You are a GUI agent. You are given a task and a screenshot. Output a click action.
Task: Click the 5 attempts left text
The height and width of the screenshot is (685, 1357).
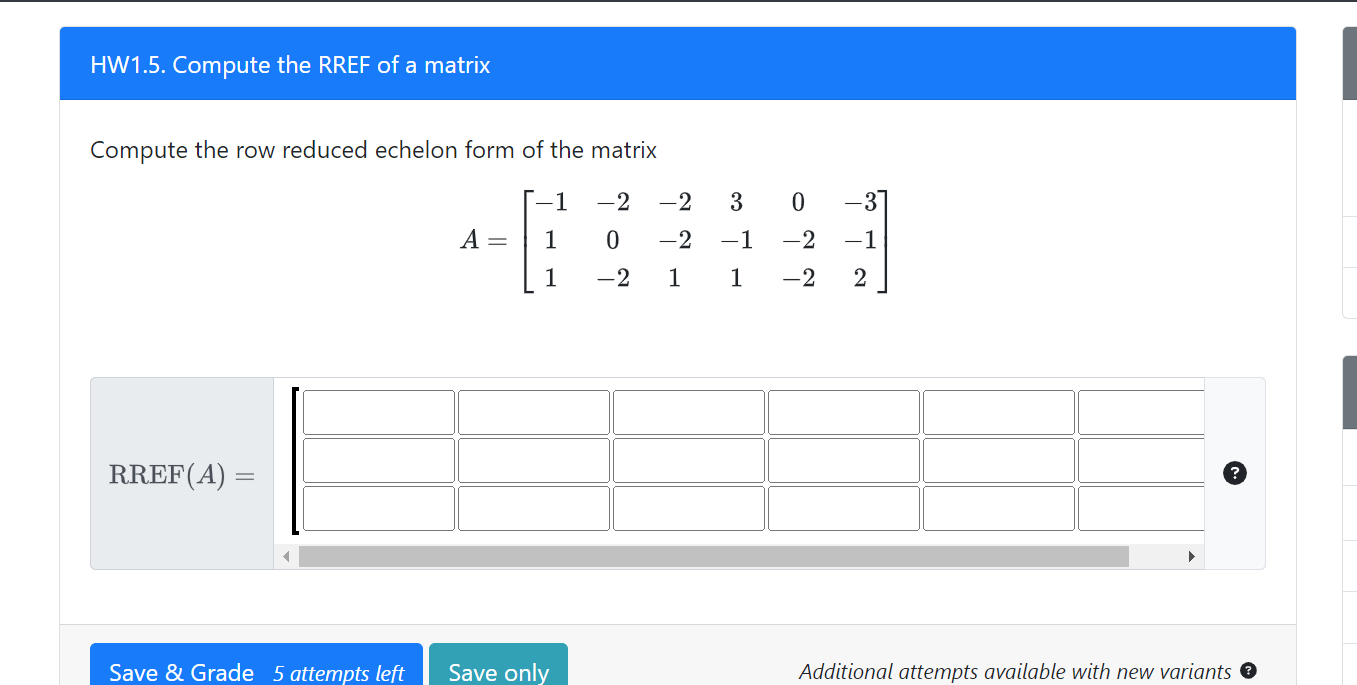(x=340, y=674)
